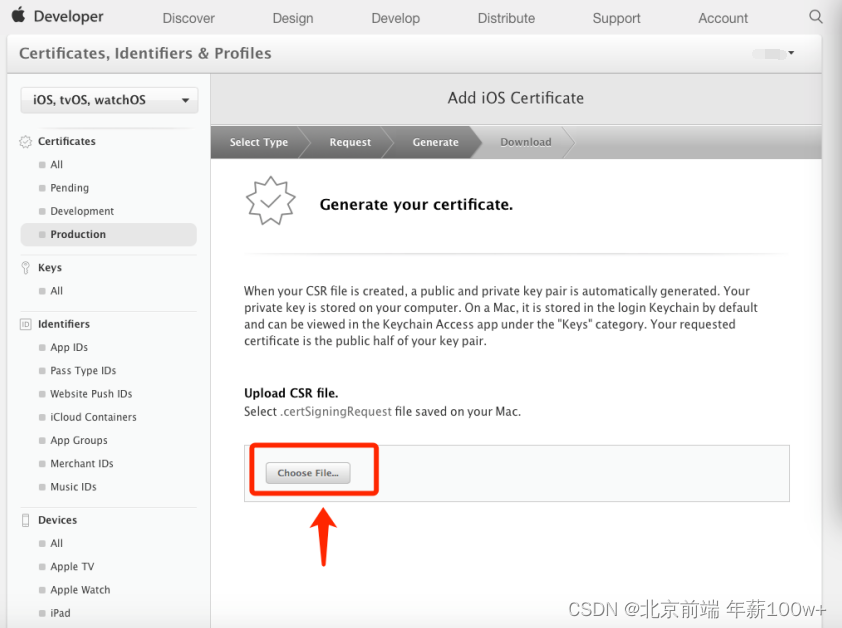Open the Support menu
Image resolution: width=842 pixels, height=628 pixels.
click(x=616, y=18)
